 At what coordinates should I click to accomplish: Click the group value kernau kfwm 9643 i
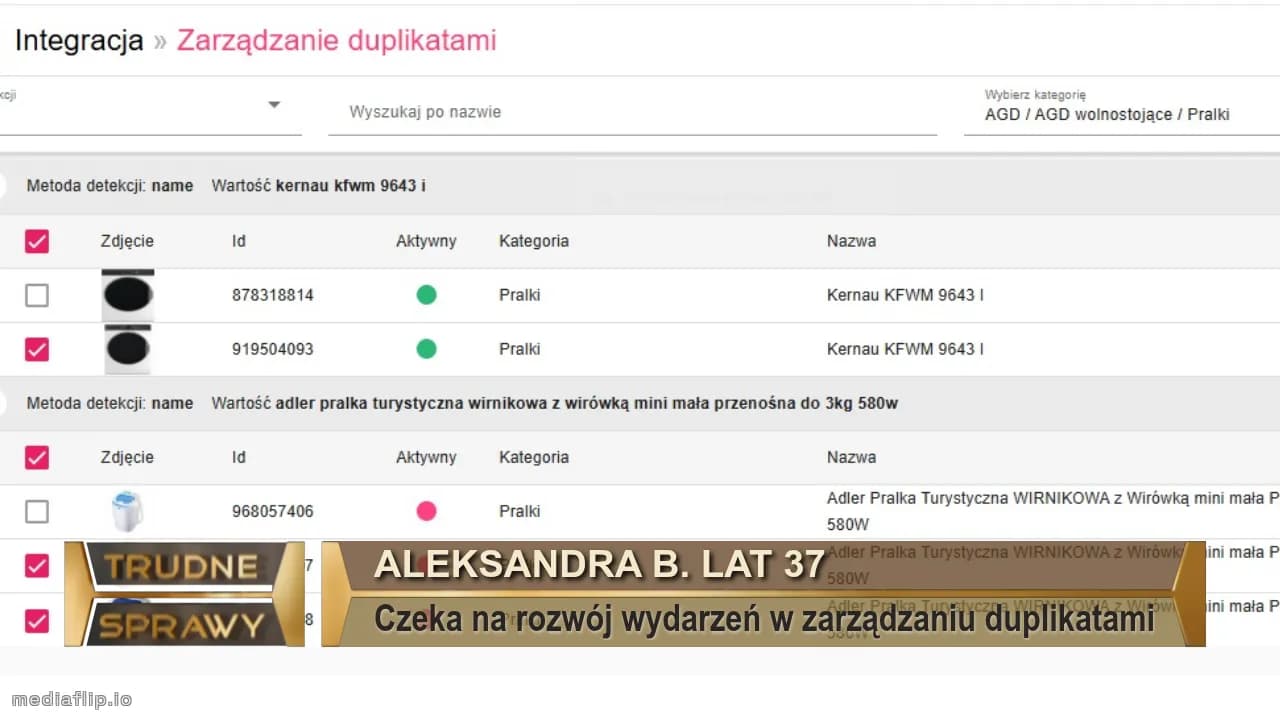(351, 186)
